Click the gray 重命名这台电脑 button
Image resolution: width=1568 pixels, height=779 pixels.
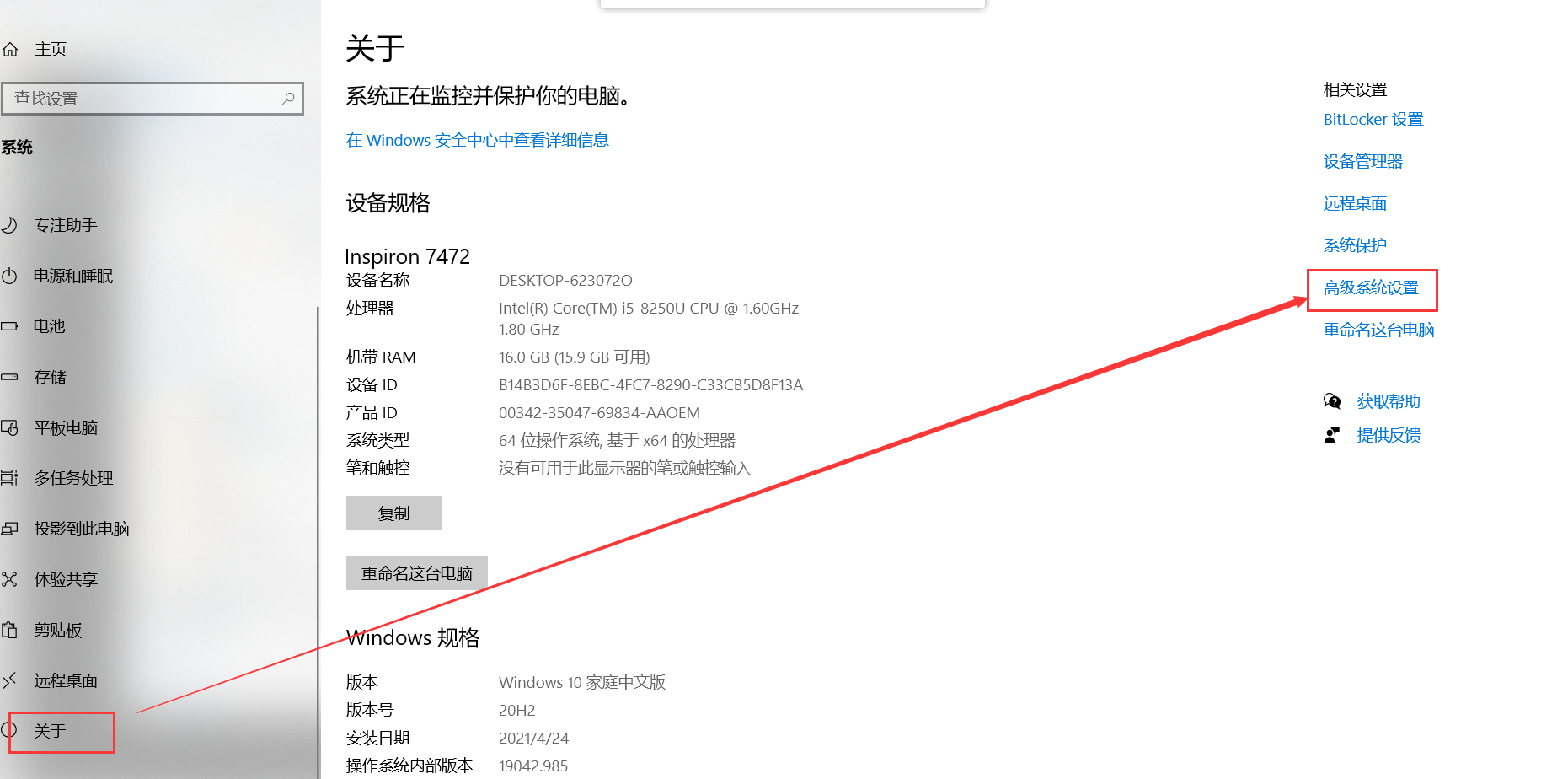click(417, 573)
